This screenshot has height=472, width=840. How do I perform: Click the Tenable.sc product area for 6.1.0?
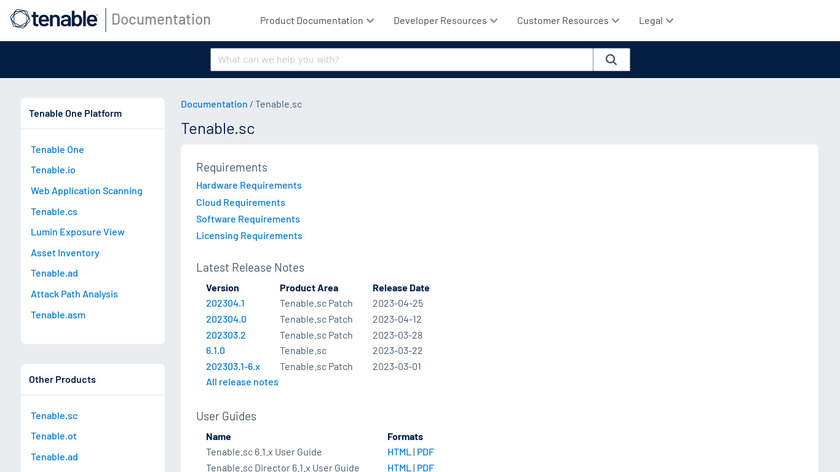click(x=303, y=351)
